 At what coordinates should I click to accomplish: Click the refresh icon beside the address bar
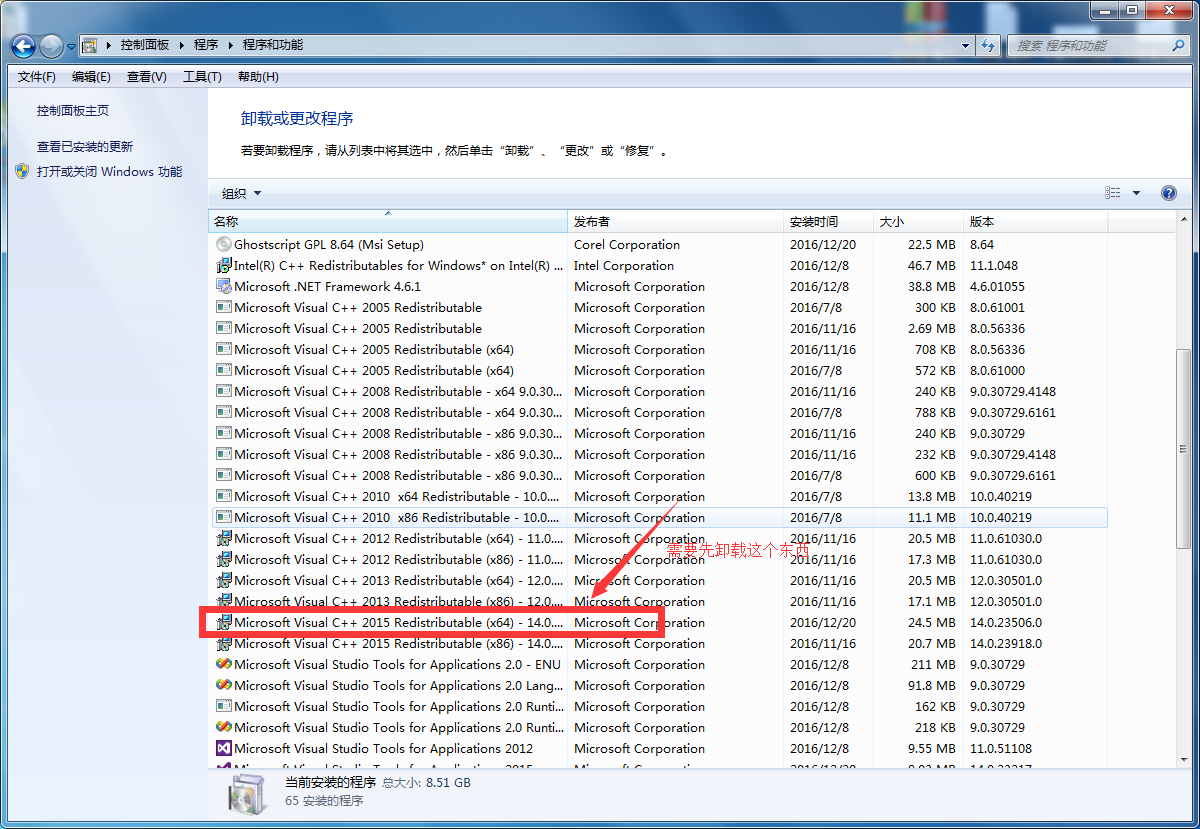(x=988, y=46)
